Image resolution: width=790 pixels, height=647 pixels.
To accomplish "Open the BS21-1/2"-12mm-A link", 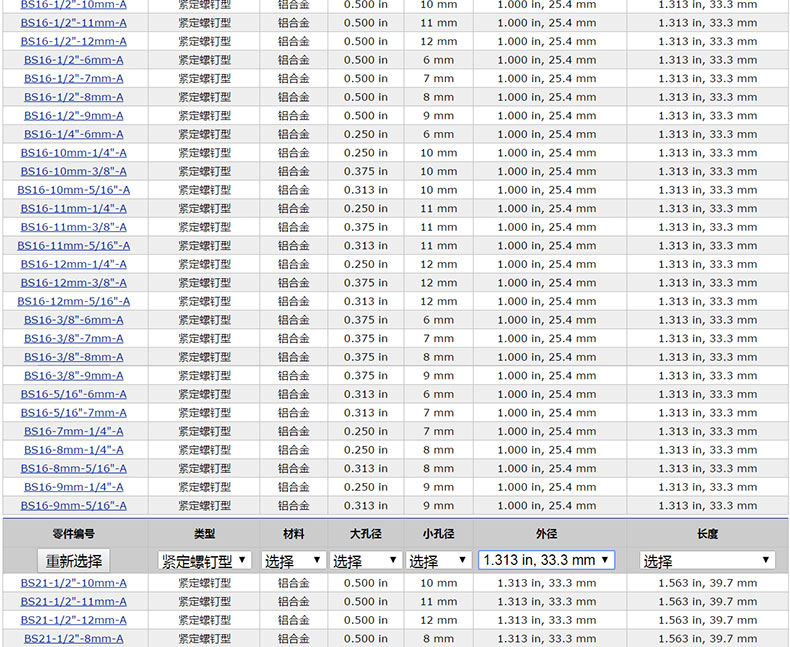I will point(74,620).
